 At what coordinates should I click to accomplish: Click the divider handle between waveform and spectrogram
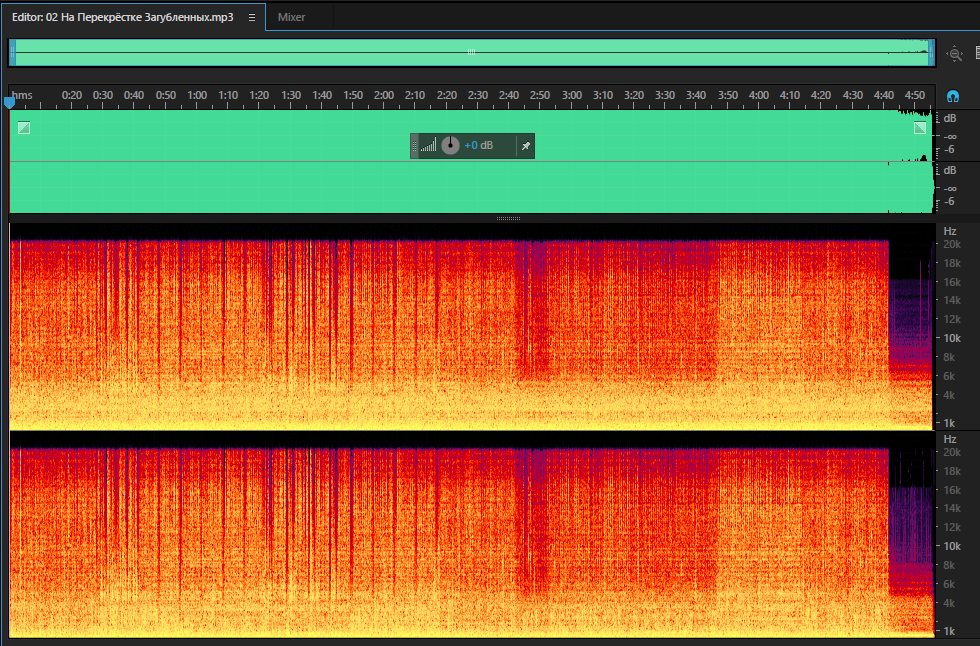pos(508,219)
